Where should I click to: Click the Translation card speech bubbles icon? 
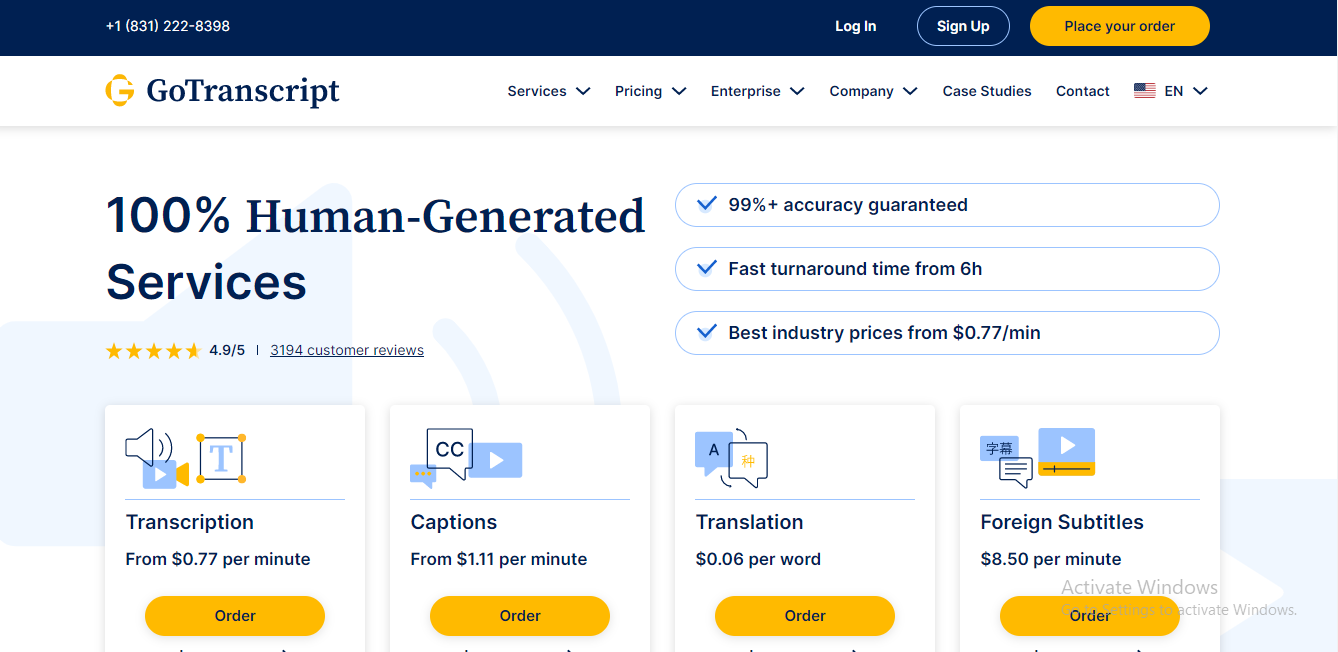point(731,458)
